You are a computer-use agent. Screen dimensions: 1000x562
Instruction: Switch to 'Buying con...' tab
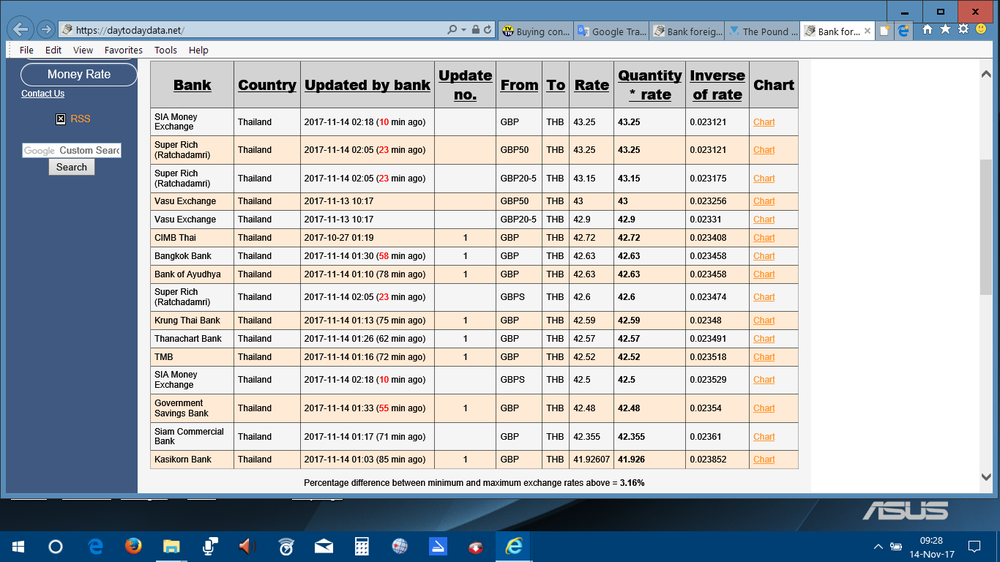coord(536,31)
